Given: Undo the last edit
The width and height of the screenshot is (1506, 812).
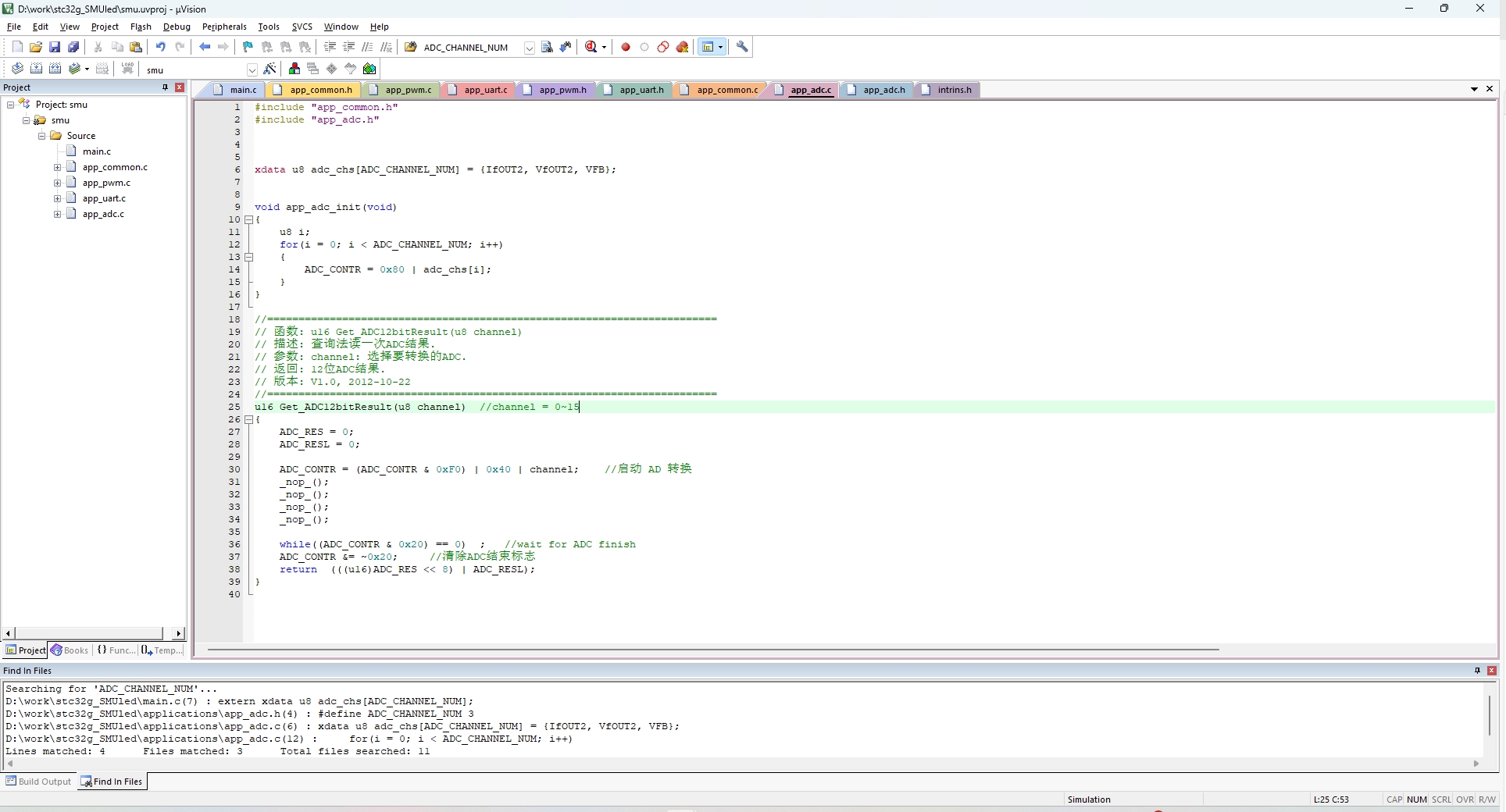Looking at the screenshot, I should [x=160, y=47].
